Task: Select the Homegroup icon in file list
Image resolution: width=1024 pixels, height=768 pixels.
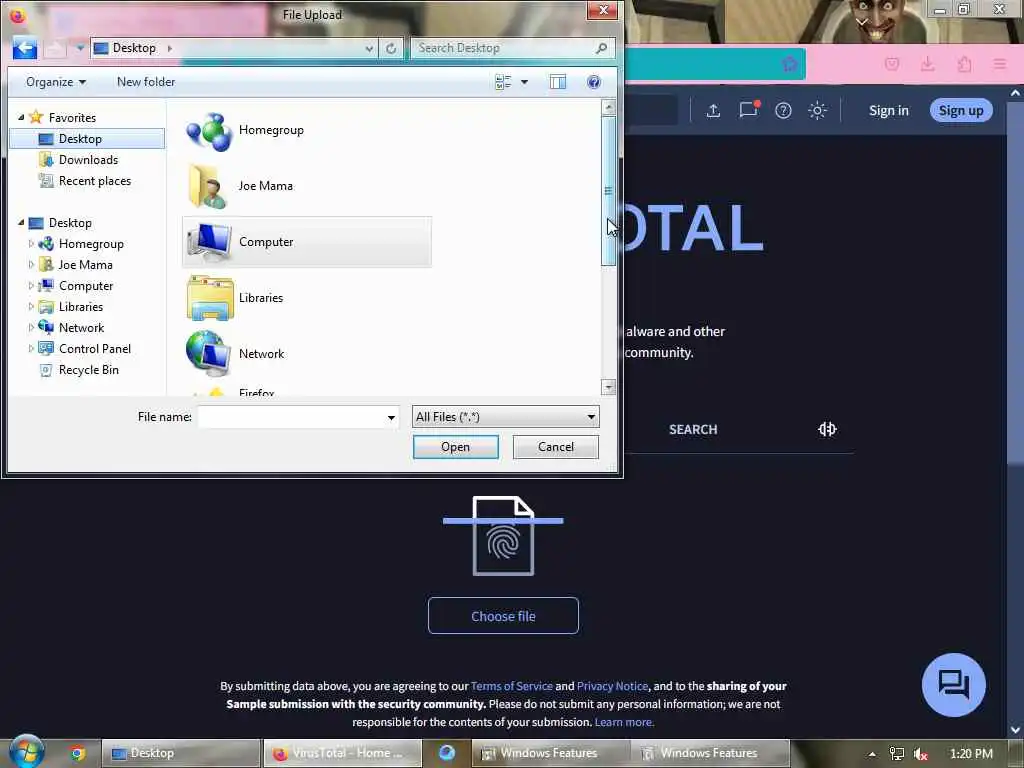Action: coord(209,131)
